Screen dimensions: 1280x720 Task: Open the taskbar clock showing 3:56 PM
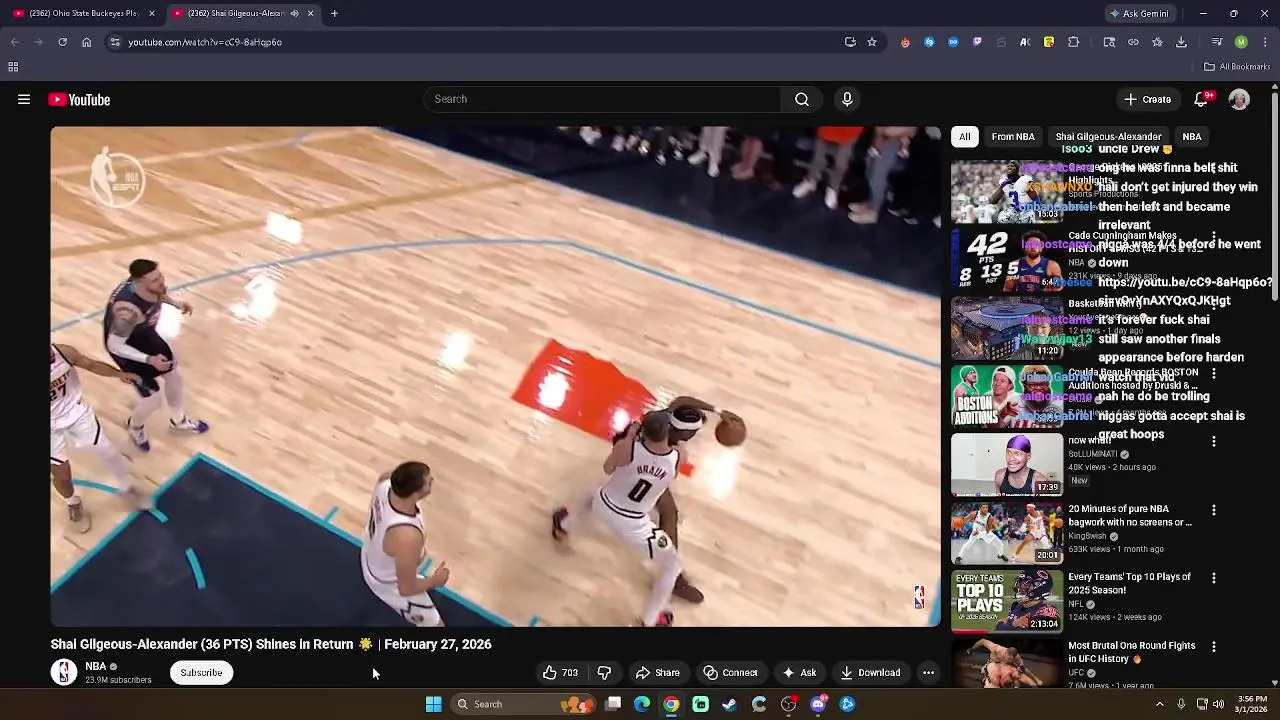coord(1252,704)
